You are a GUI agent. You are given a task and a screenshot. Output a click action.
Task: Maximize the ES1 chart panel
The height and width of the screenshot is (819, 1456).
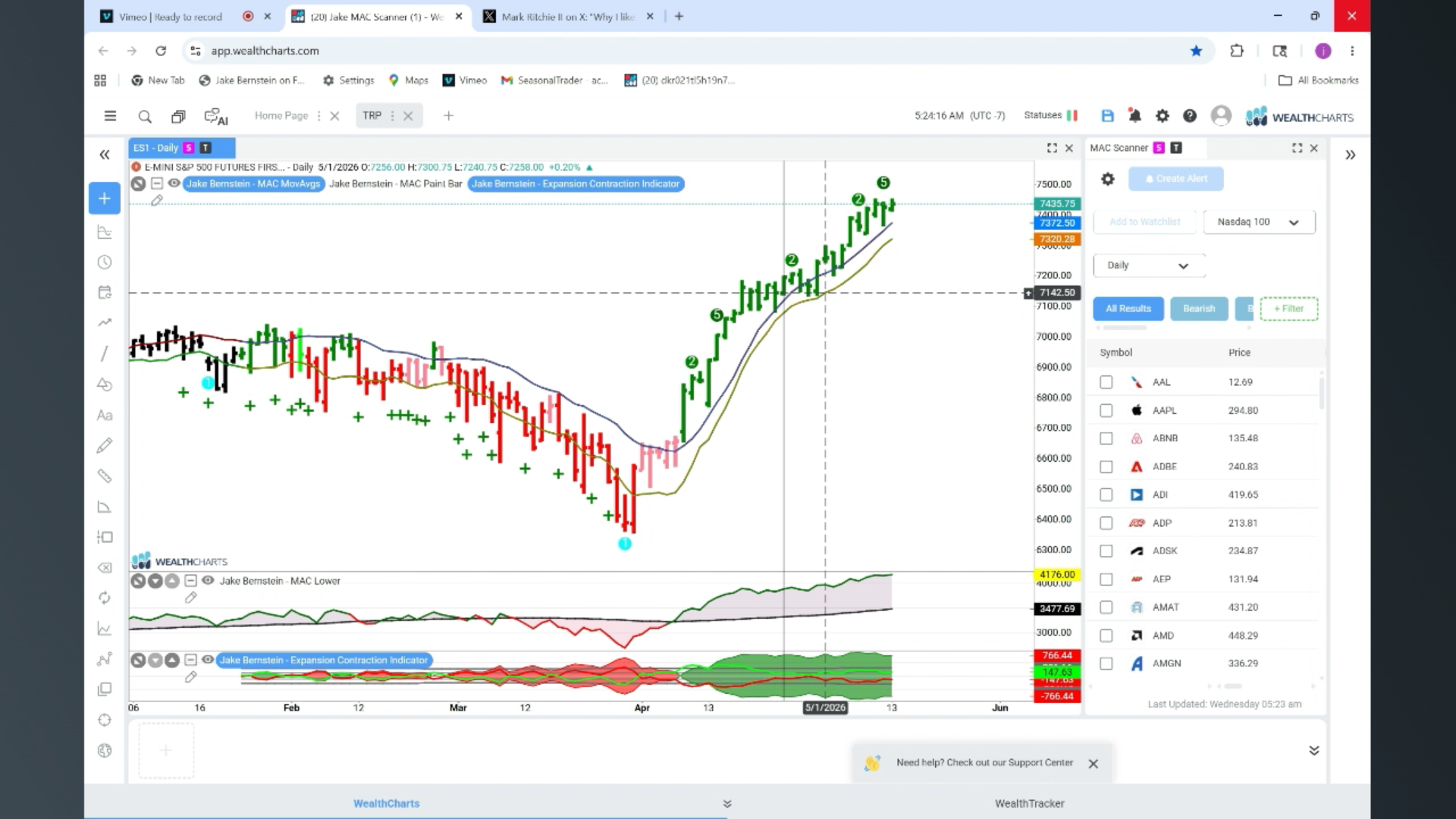pos(1052,148)
